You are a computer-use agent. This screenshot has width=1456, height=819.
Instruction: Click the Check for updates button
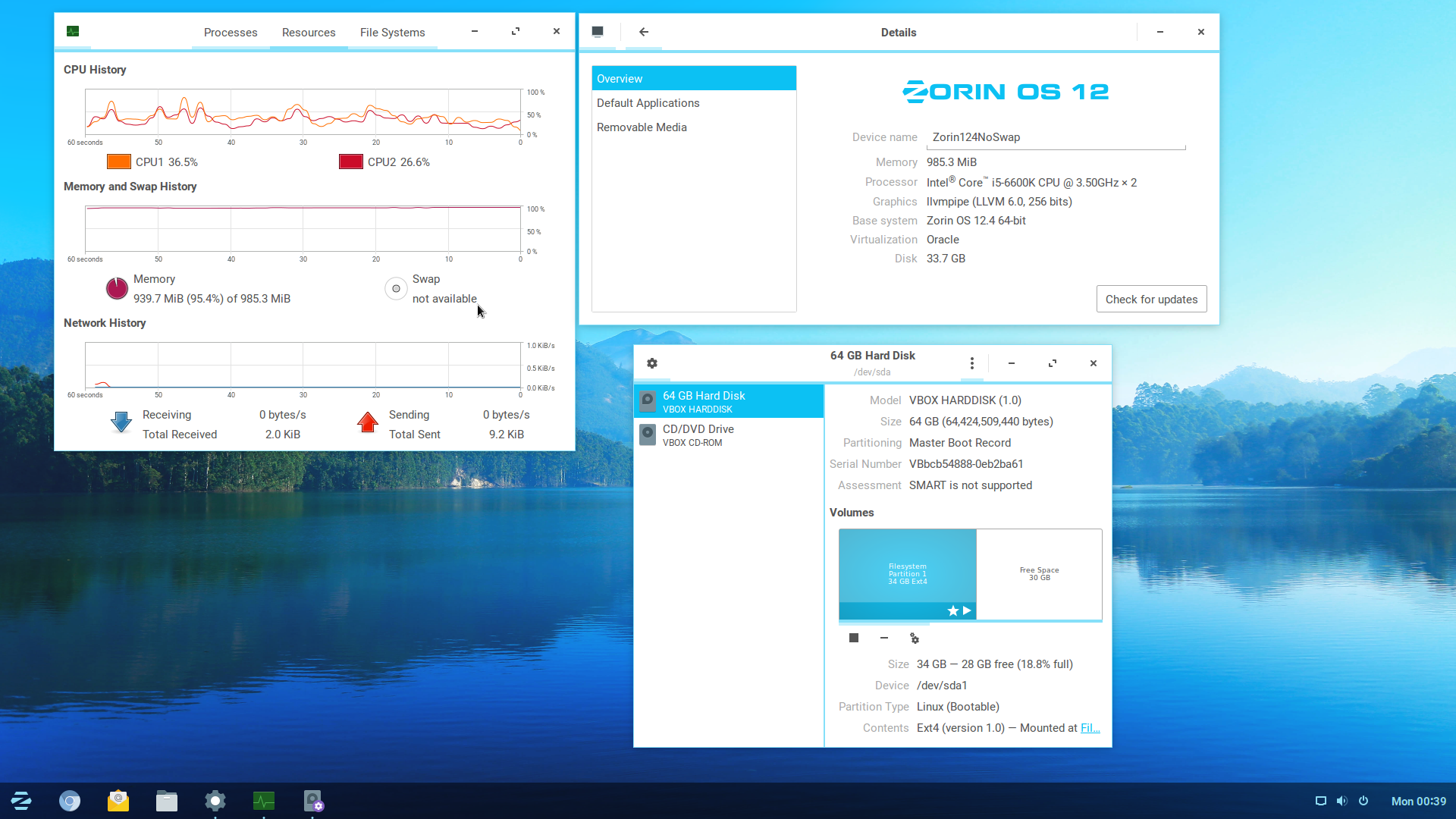tap(1151, 299)
